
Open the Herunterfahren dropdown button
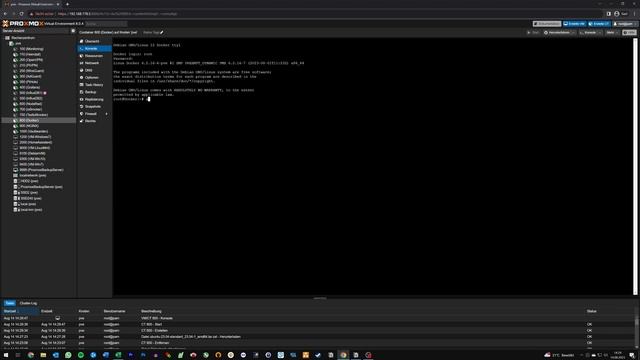(x=559, y=33)
